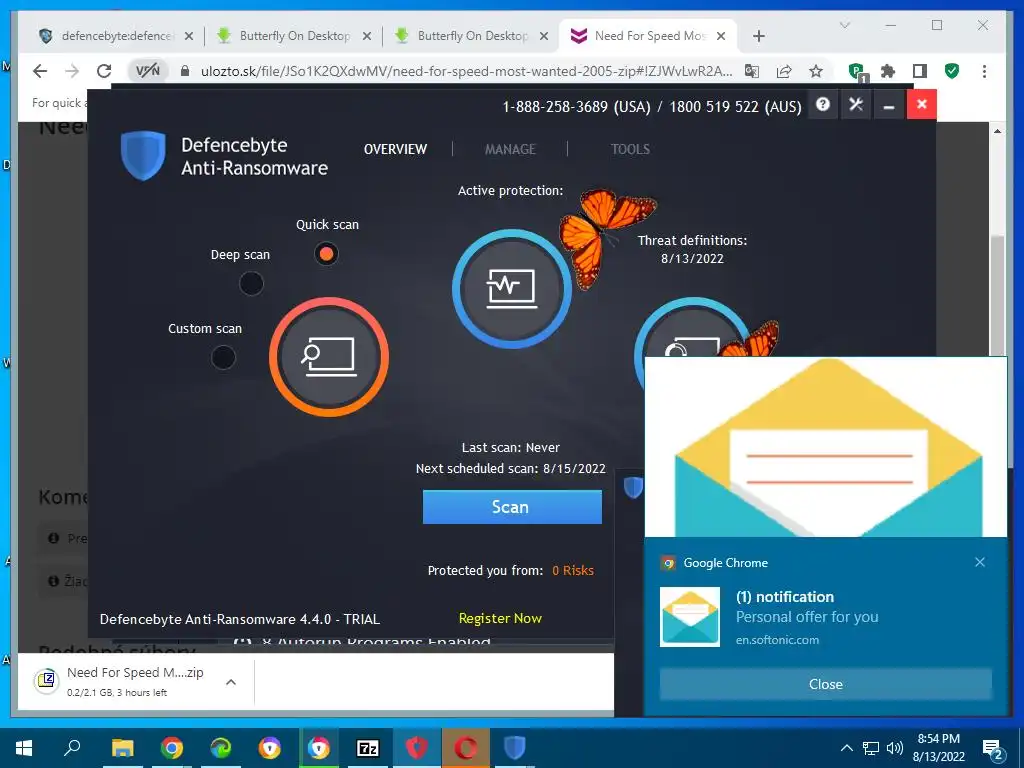1024x768 pixels.
Task: Close the Google Chrome notification with X
Action: coord(980,562)
